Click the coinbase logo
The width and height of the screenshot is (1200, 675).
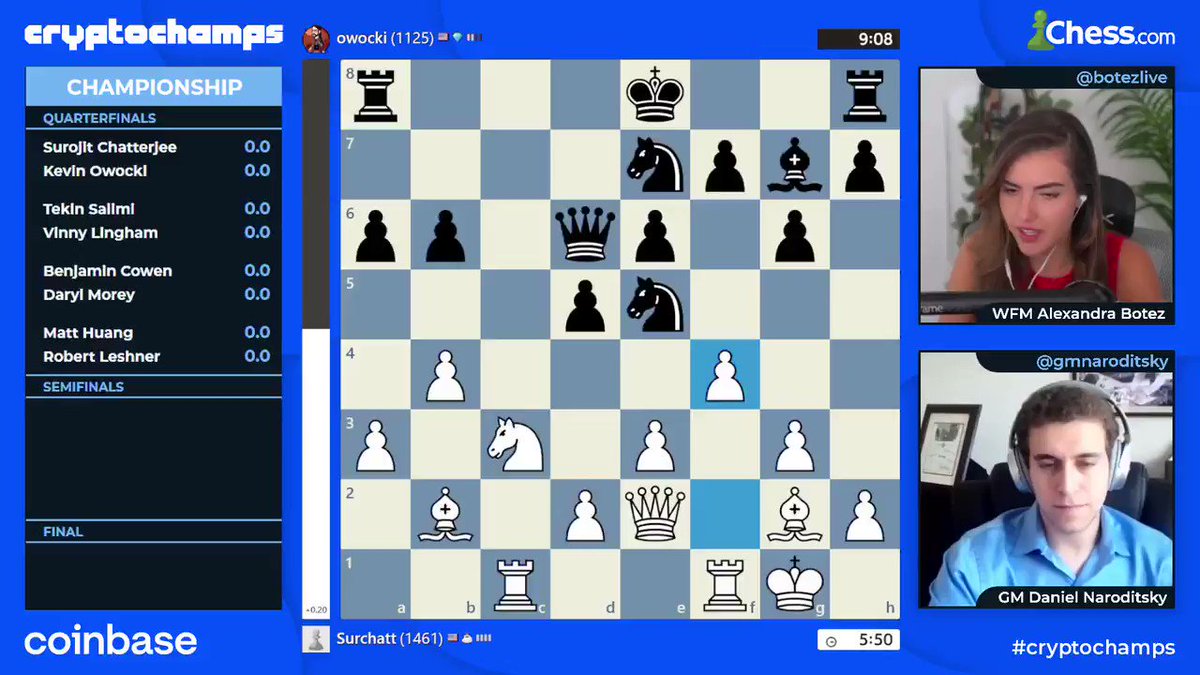110,641
